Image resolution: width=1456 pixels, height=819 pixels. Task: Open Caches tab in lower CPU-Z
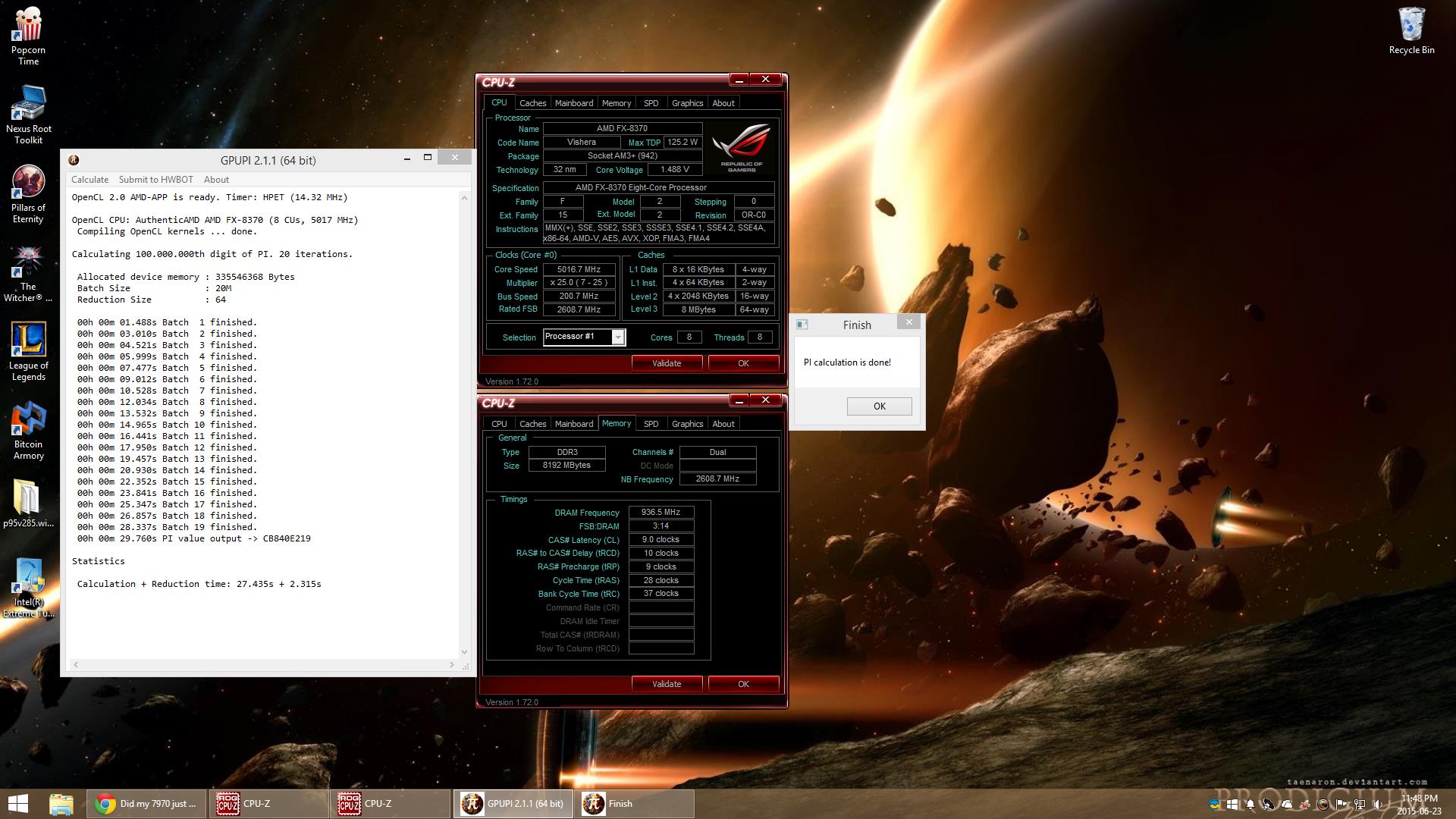532,424
